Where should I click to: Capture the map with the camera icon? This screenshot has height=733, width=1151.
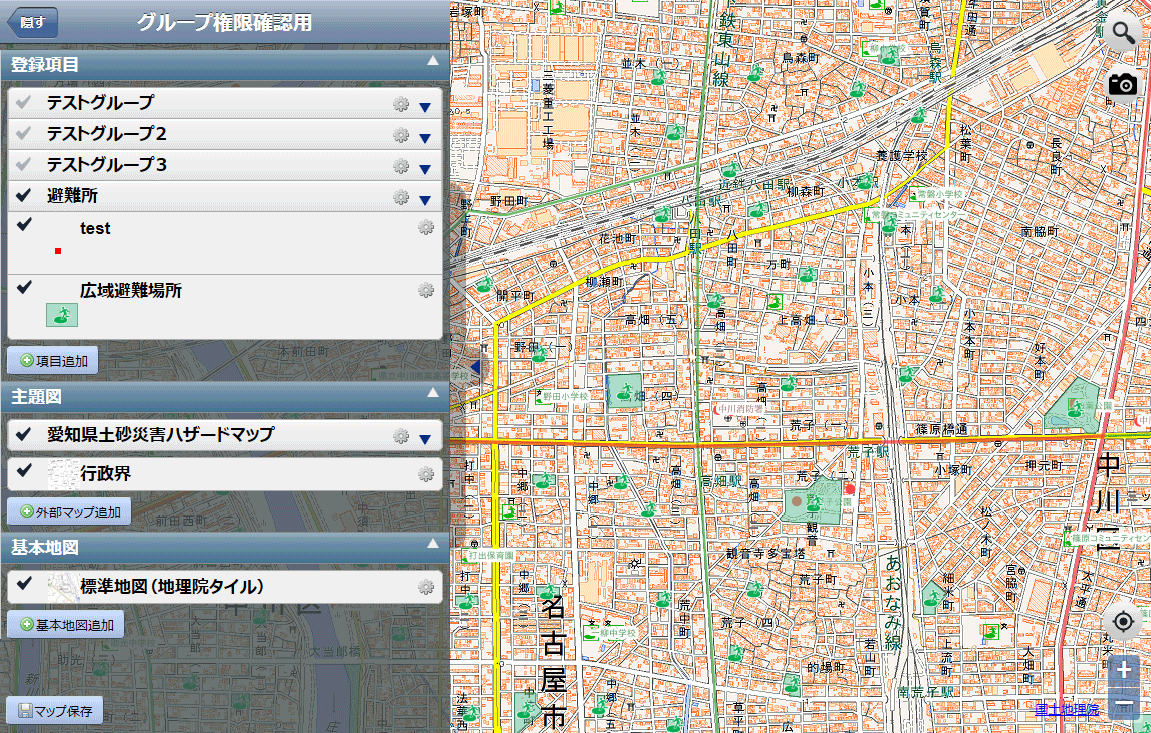(1122, 85)
